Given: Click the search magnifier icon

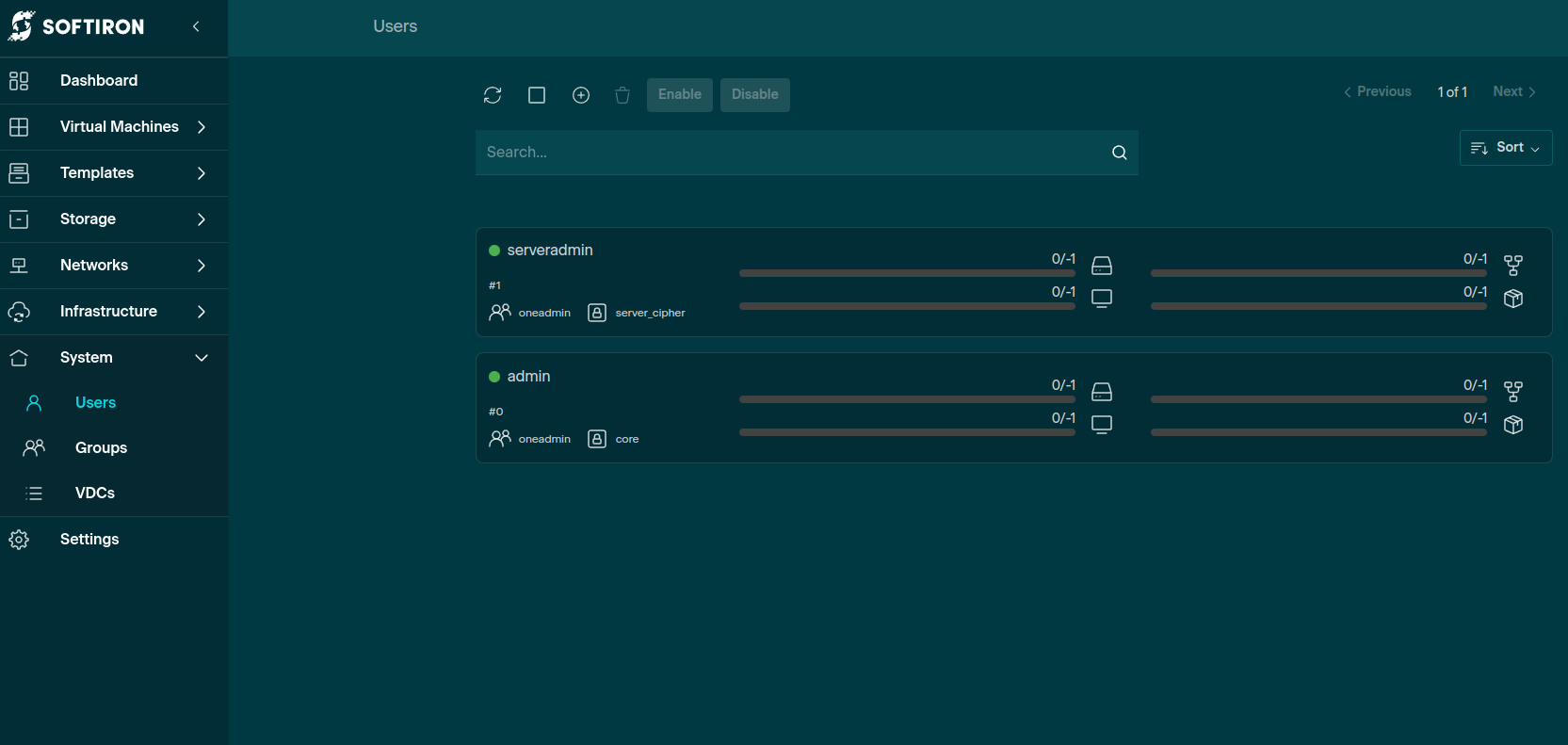Looking at the screenshot, I should (1119, 153).
